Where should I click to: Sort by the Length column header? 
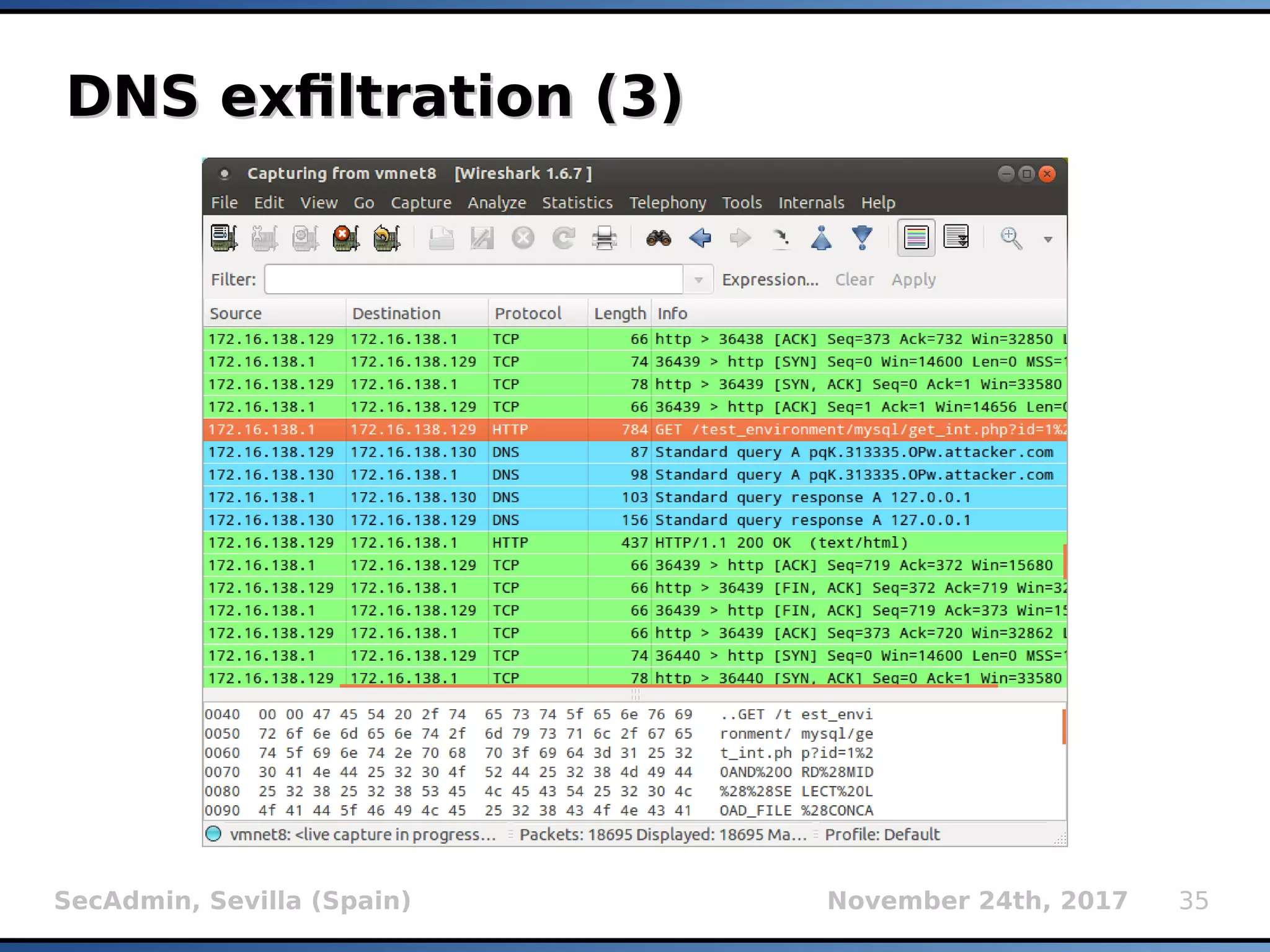pos(619,313)
